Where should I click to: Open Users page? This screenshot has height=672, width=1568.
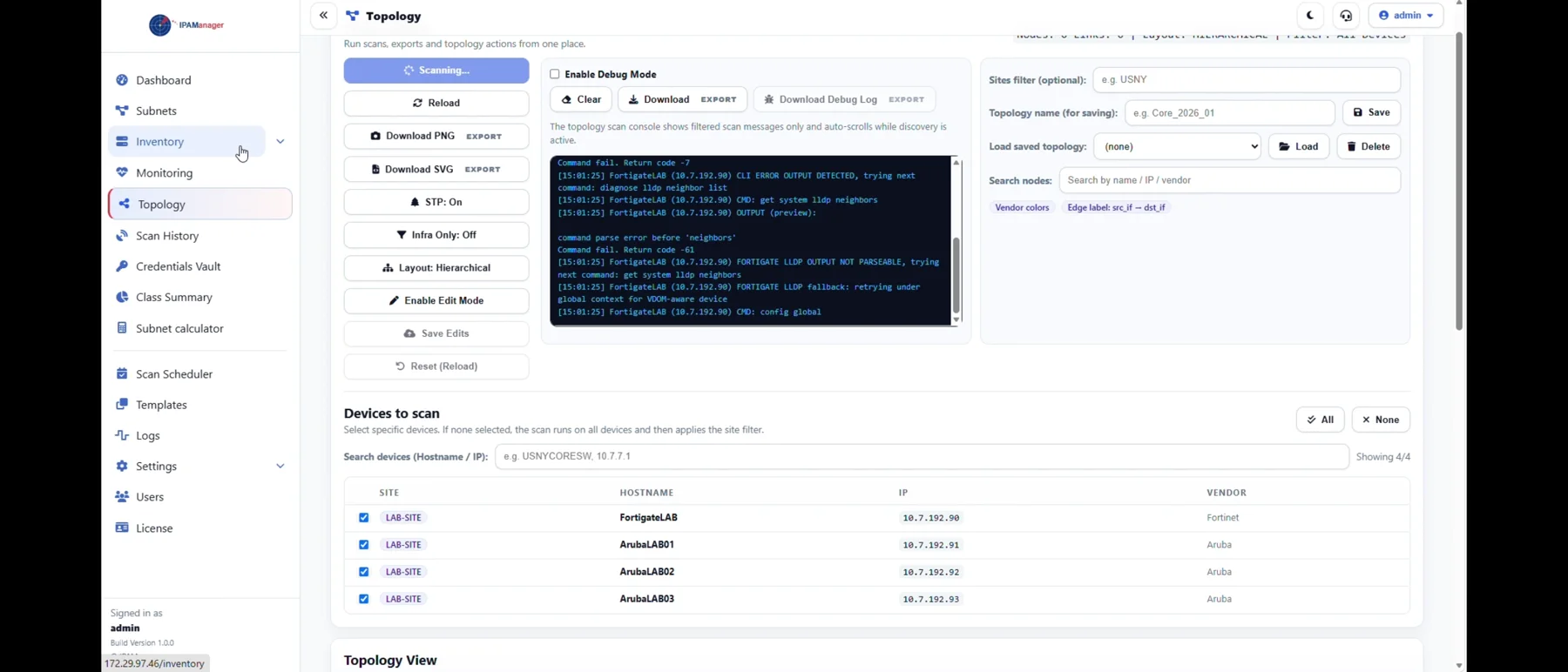pos(150,497)
